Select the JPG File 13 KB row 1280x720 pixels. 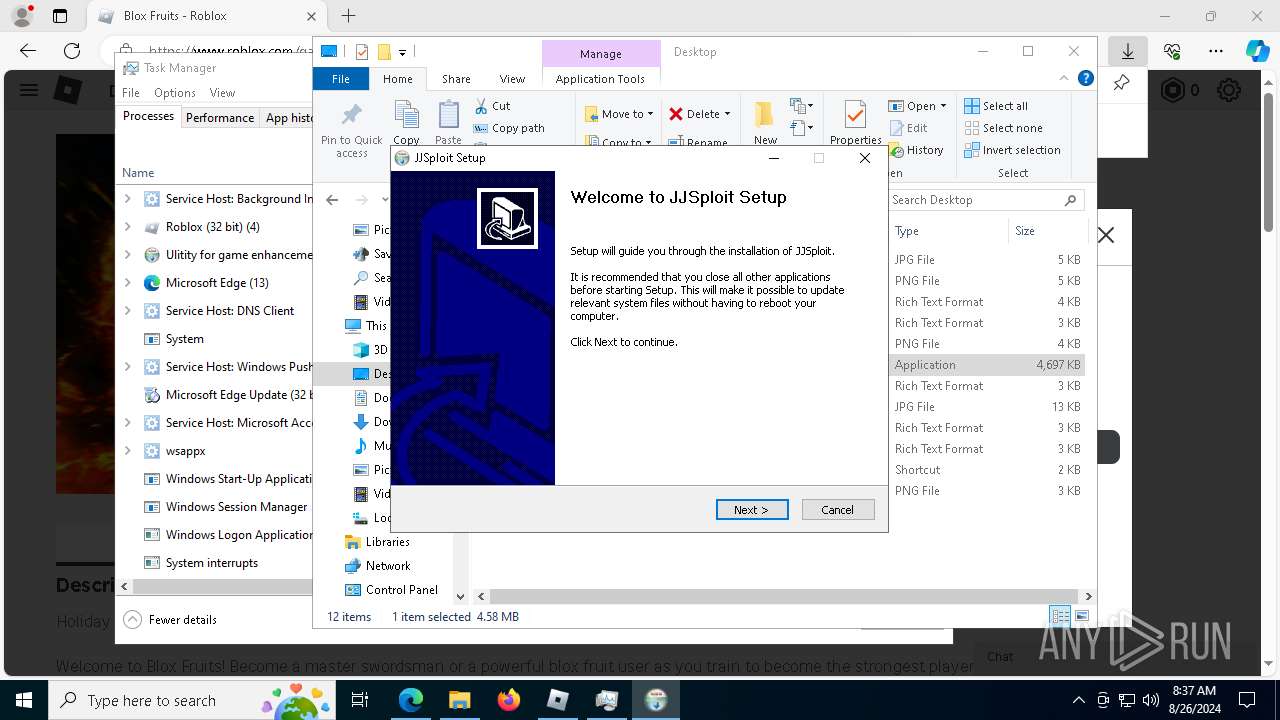pyautogui.click(x=988, y=407)
